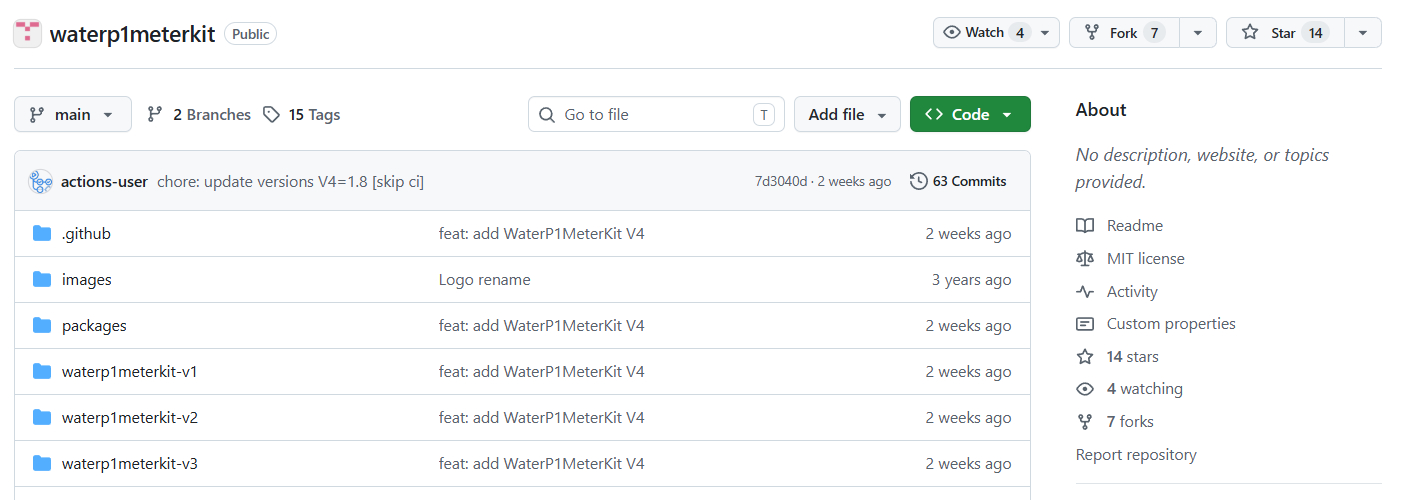Open commit history via clock icon
Image resolution: width=1418 pixels, height=500 pixels.
coord(918,181)
